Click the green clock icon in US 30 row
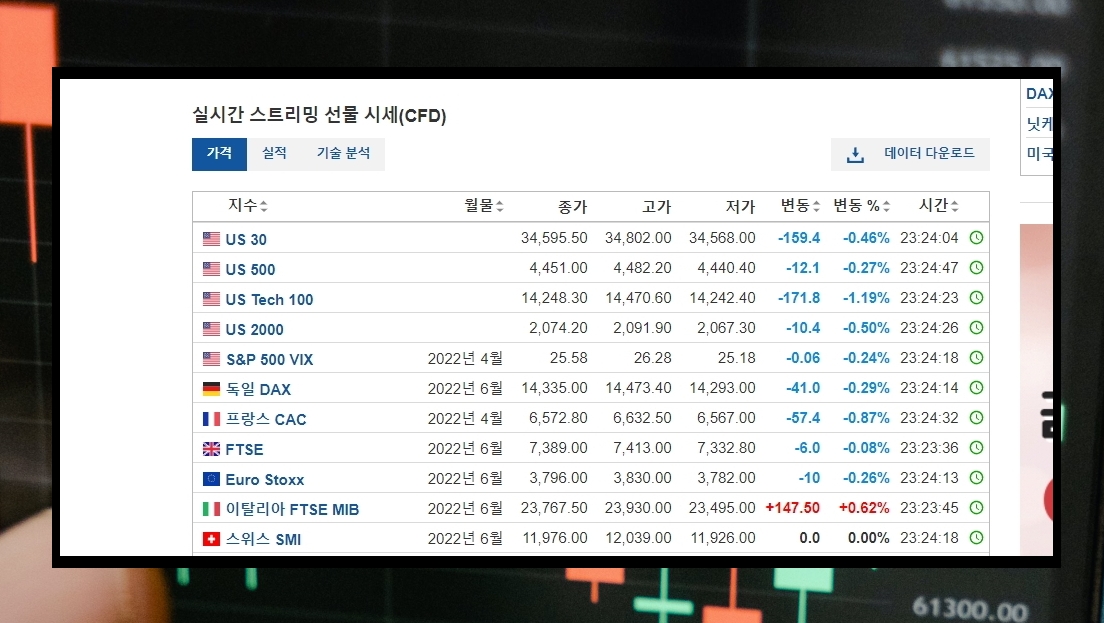This screenshot has height=623, width=1104. click(x=976, y=238)
